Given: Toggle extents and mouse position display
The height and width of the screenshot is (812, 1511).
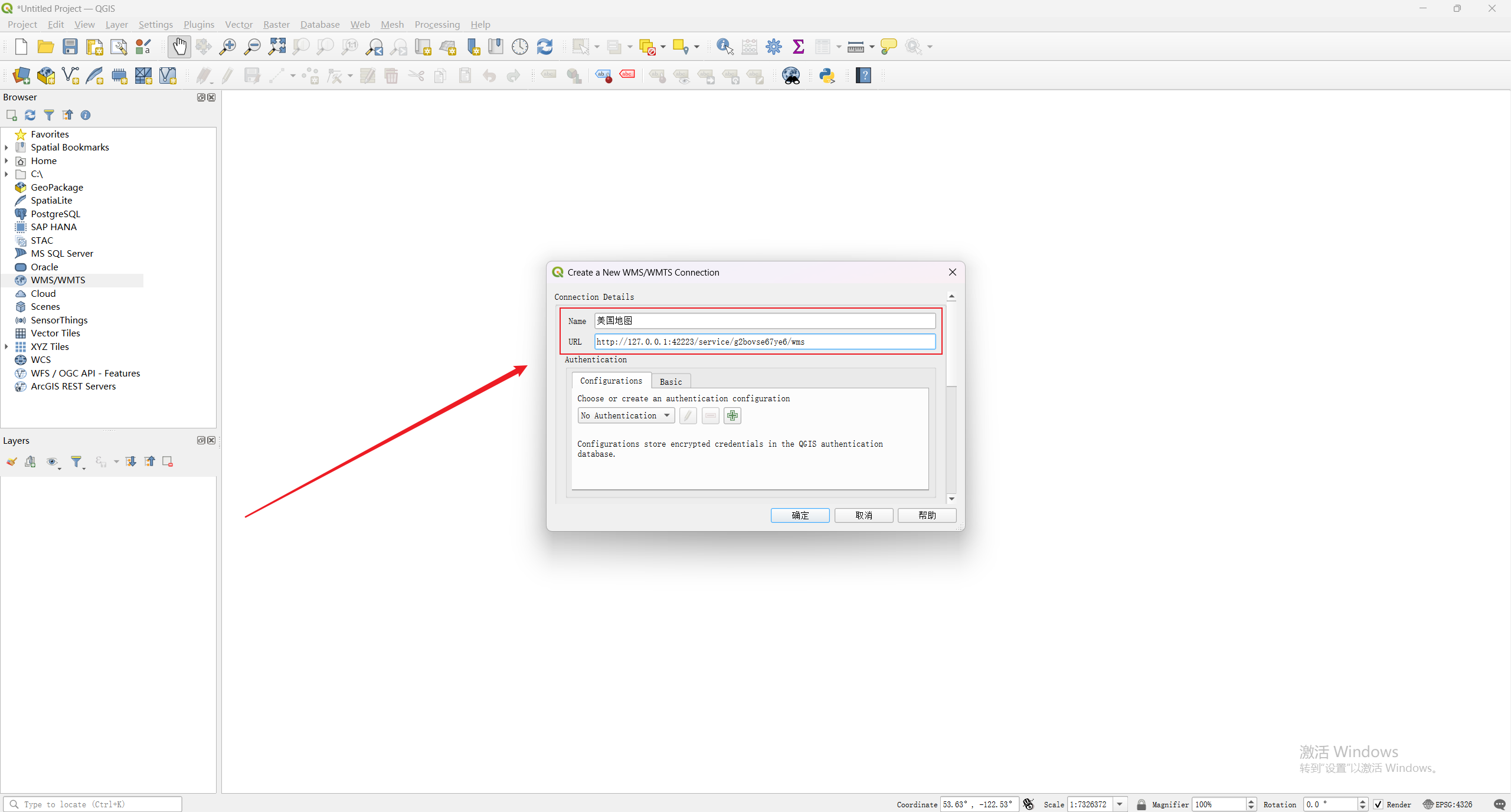Looking at the screenshot, I should click(1029, 804).
